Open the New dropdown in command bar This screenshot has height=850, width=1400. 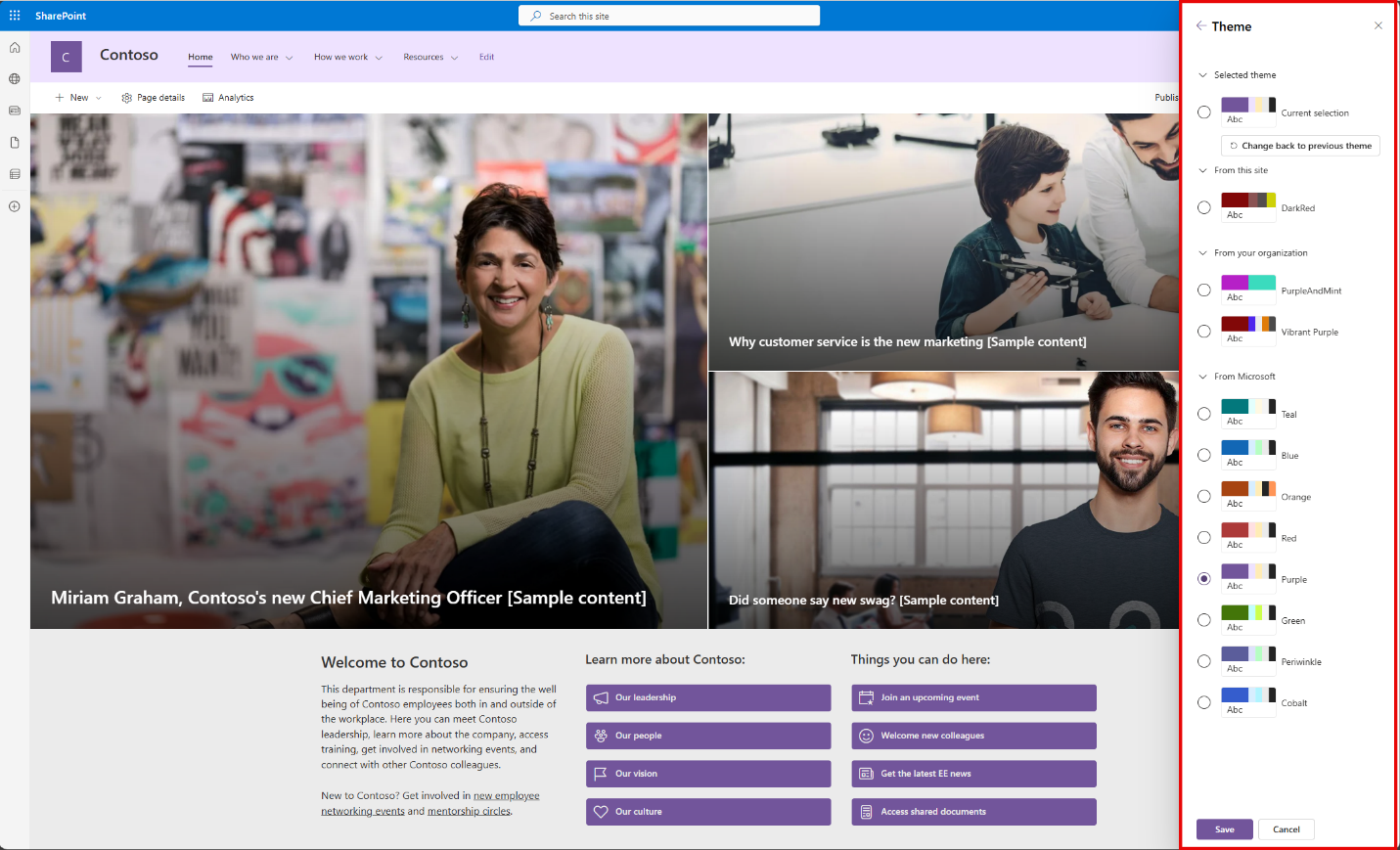click(78, 98)
